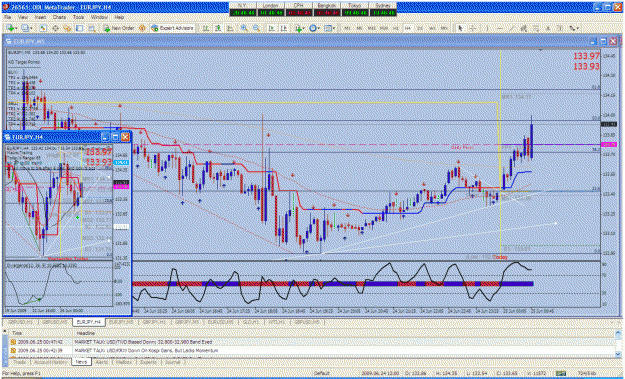Image resolution: width=625 pixels, height=379 pixels.
Task: Select the Text Label tool icon
Action: (560, 28)
